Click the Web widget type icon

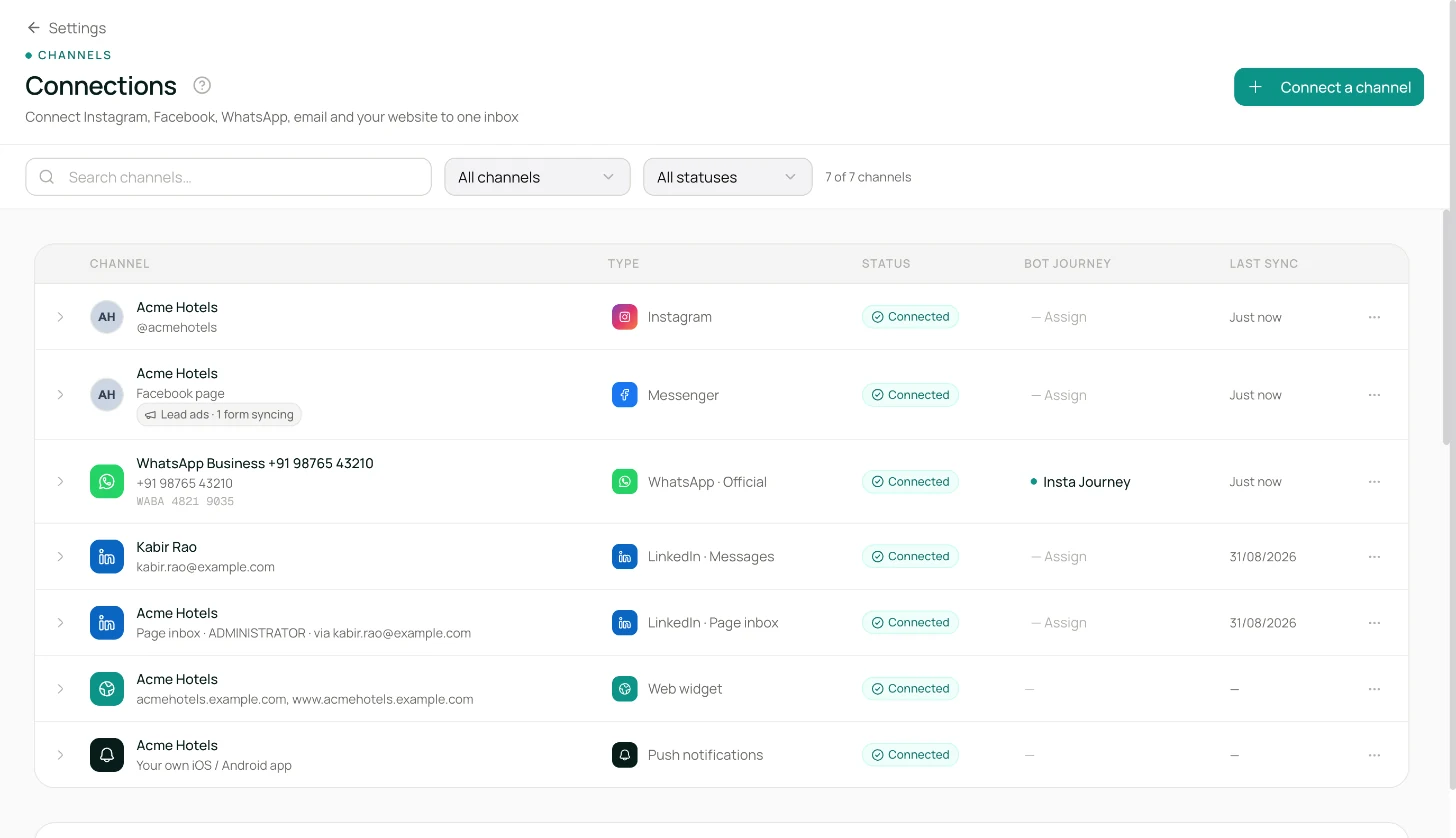(625, 689)
